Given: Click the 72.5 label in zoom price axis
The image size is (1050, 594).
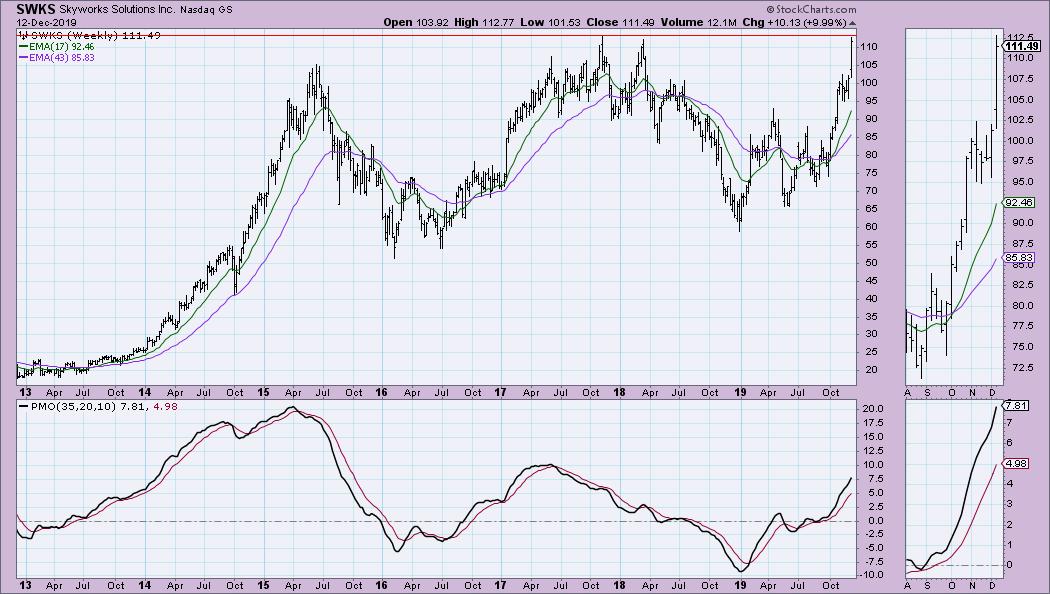Looking at the screenshot, I should (x=1020, y=368).
